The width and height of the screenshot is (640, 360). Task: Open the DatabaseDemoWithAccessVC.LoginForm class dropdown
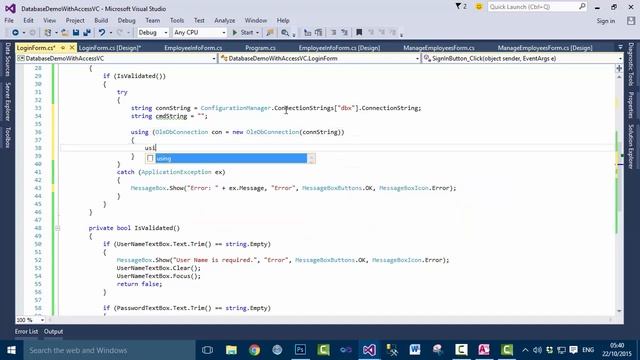(320, 59)
